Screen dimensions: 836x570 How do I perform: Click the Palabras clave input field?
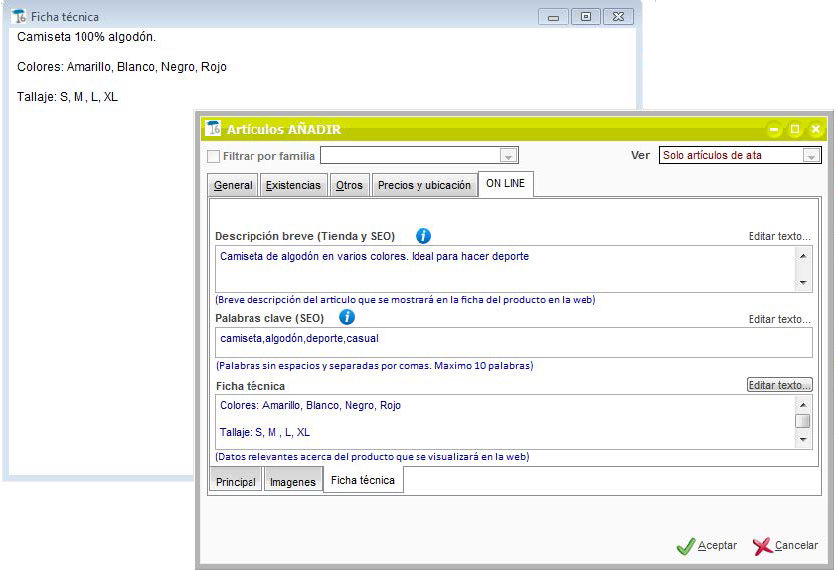point(513,342)
